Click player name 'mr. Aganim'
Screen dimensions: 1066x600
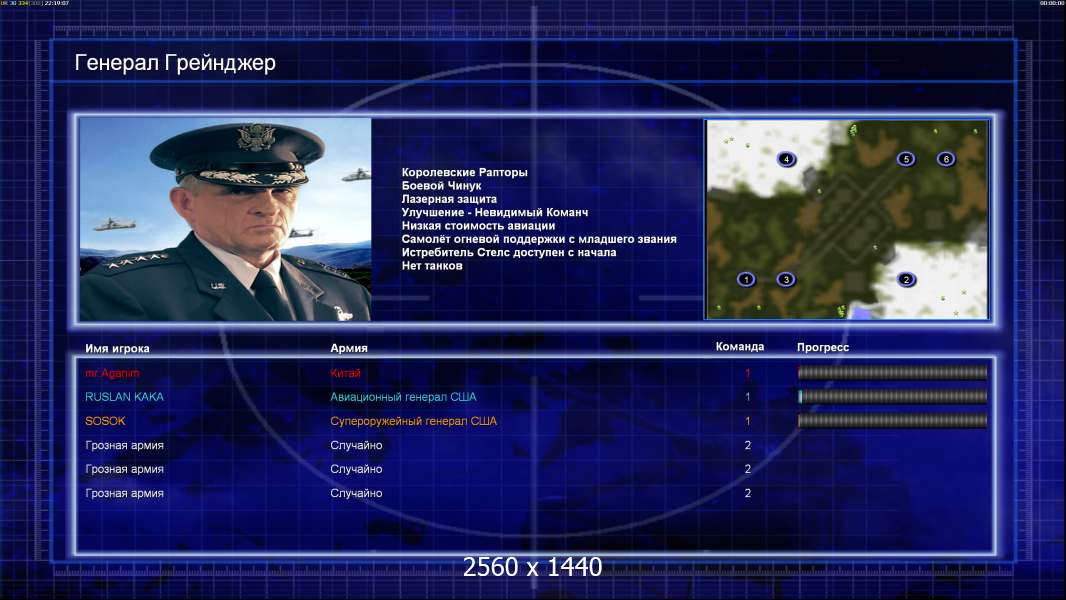(112, 373)
